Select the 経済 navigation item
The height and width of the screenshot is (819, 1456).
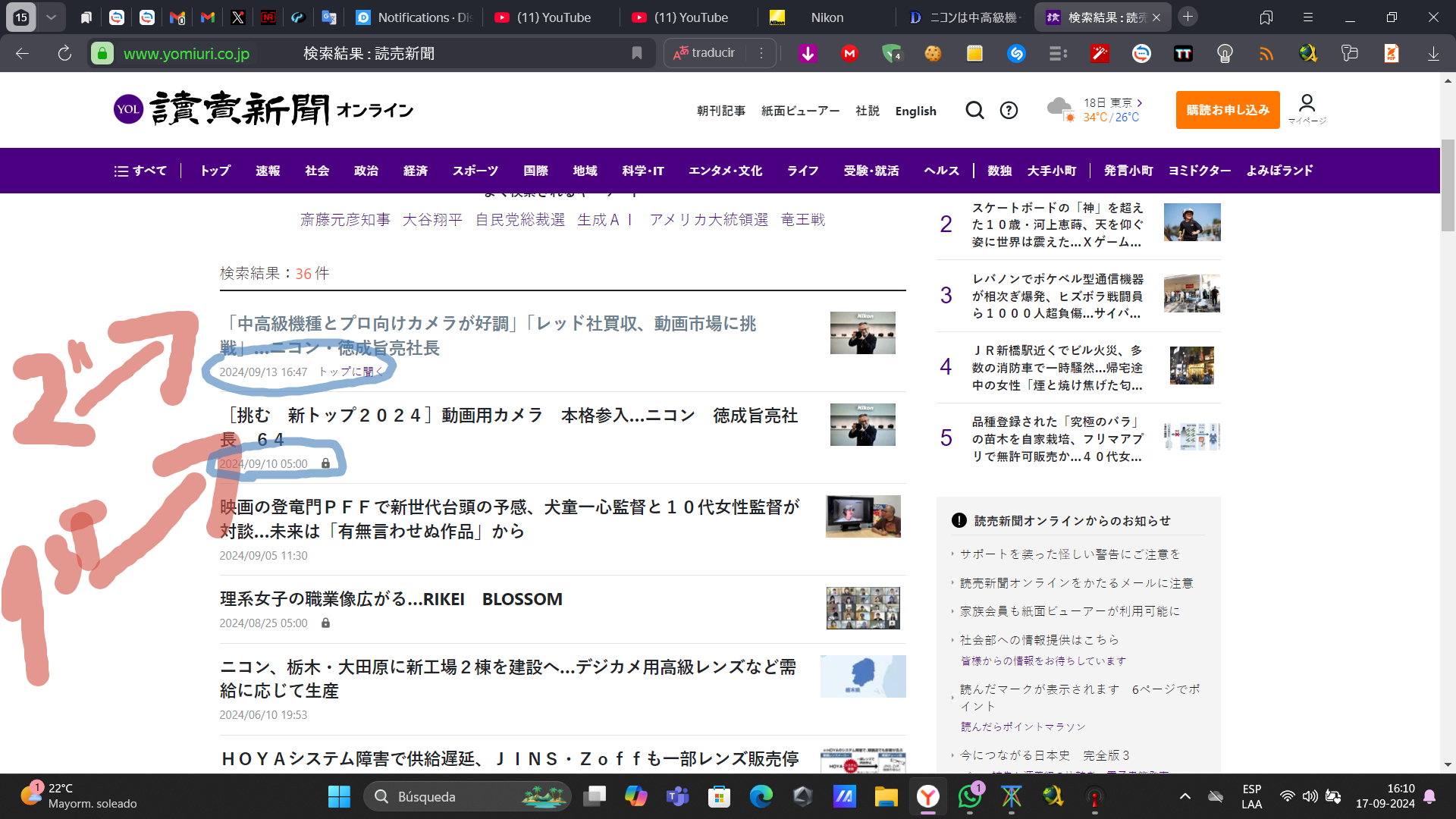pyautogui.click(x=416, y=171)
